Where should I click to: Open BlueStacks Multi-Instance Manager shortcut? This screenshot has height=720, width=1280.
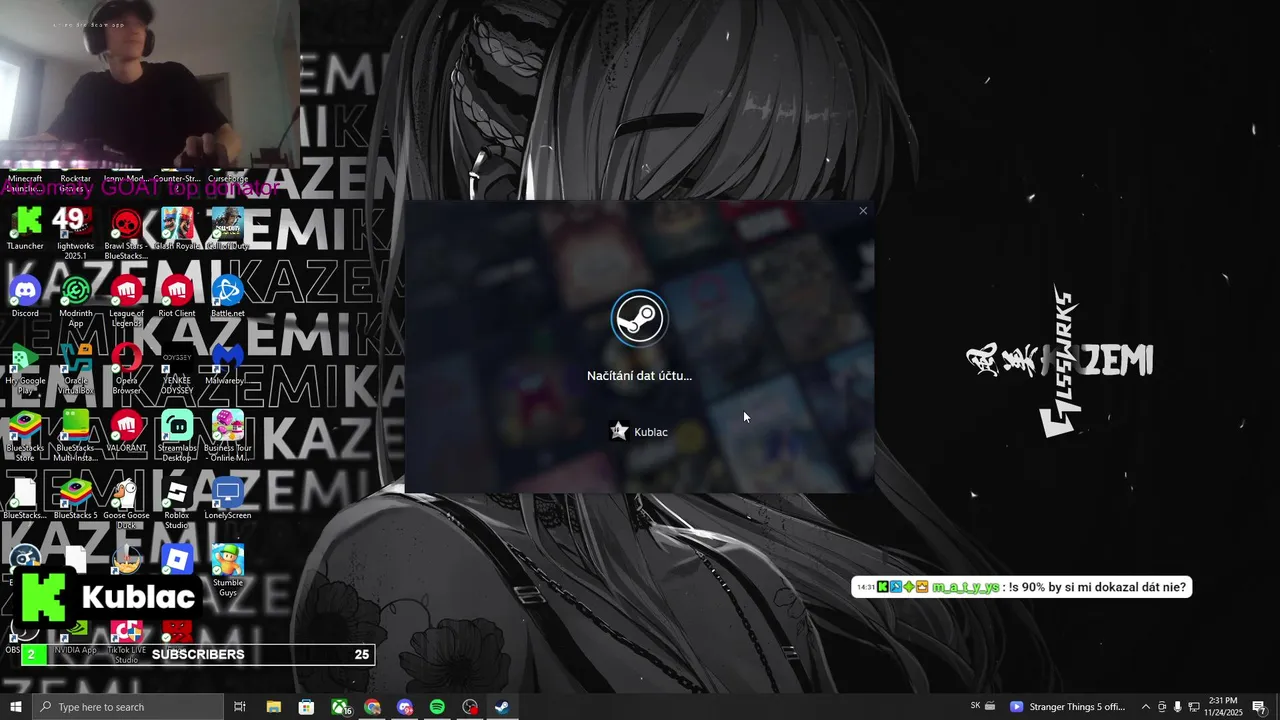point(75,435)
